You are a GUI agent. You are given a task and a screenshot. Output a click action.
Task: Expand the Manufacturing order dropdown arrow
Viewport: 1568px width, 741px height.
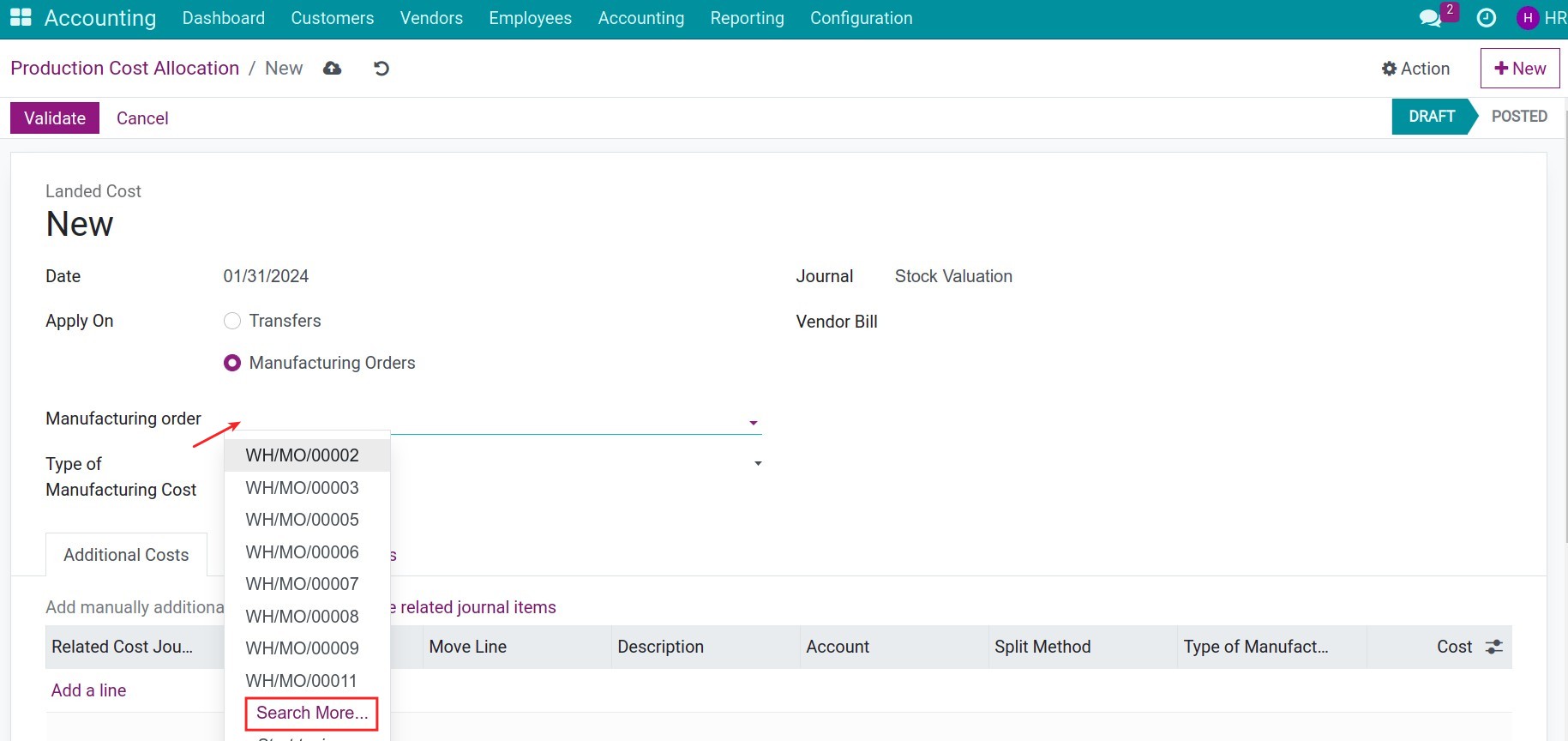754,423
